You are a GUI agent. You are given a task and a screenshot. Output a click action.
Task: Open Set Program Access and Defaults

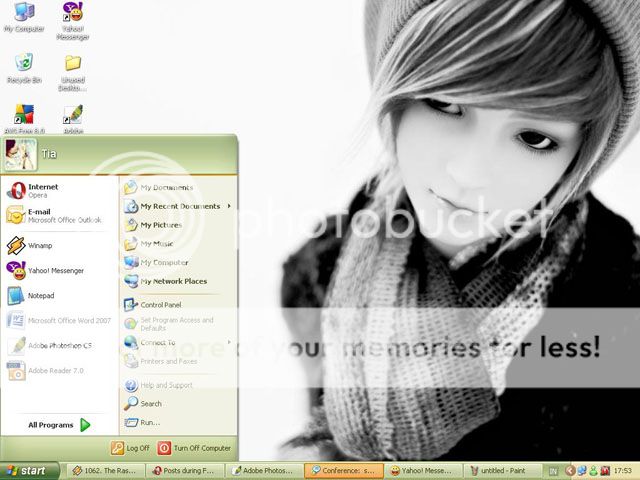point(178,324)
